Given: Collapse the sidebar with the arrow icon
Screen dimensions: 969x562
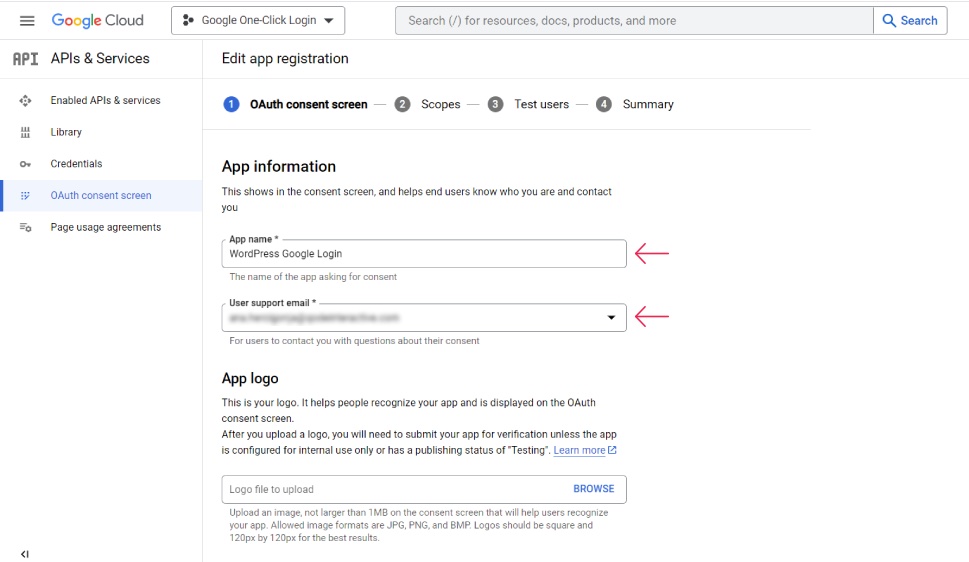Looking at the screenshot, I should pyautogui.click(x=25, y=554).
